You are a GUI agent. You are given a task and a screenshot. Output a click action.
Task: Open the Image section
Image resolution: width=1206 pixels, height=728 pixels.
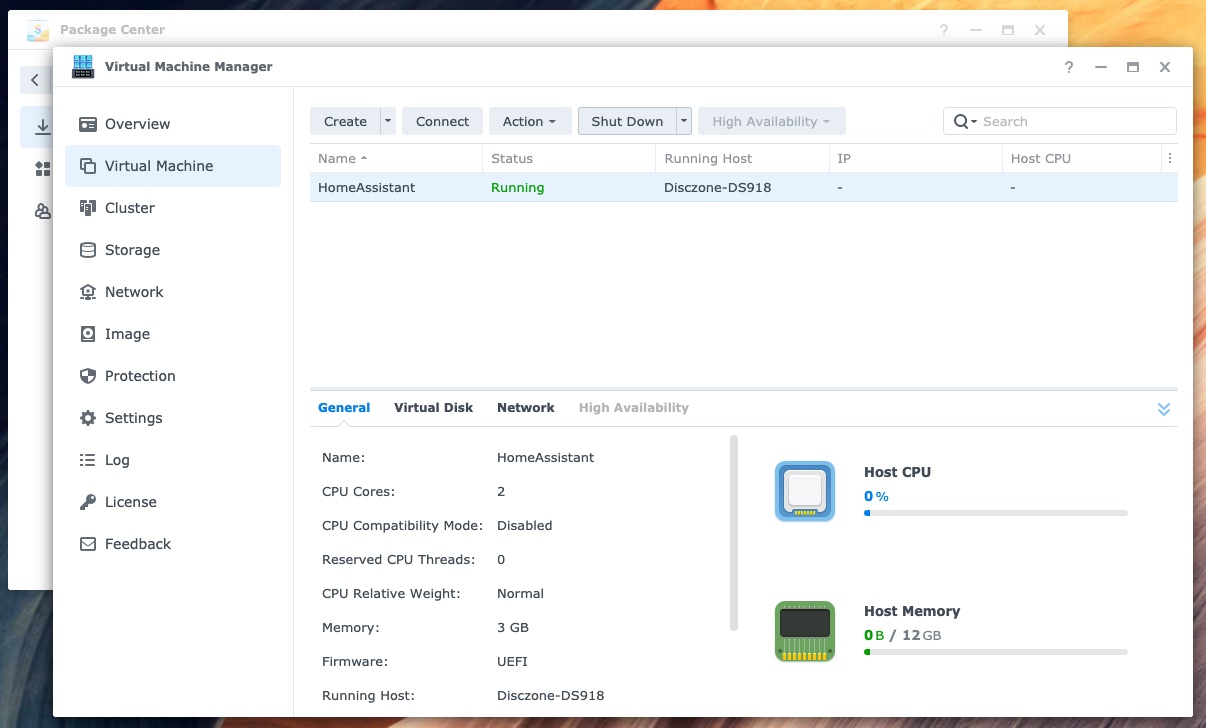[x=173, y=334]
